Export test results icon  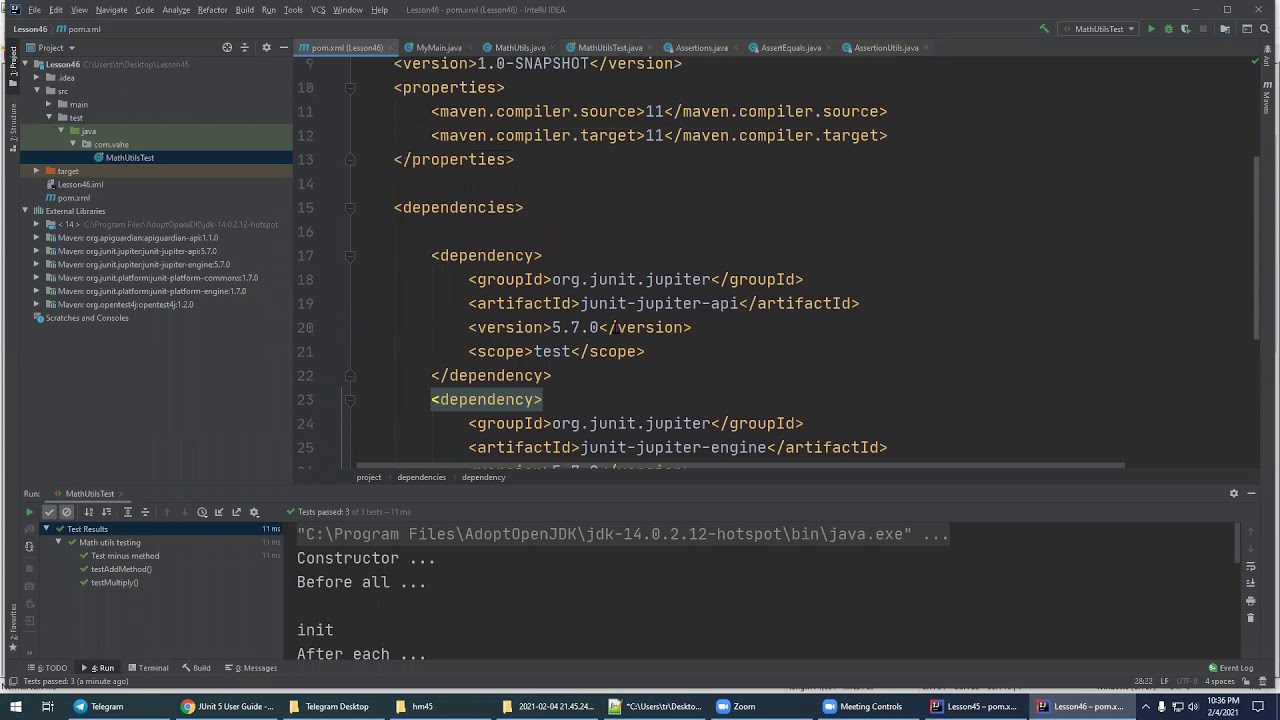(x=236, y=512)
